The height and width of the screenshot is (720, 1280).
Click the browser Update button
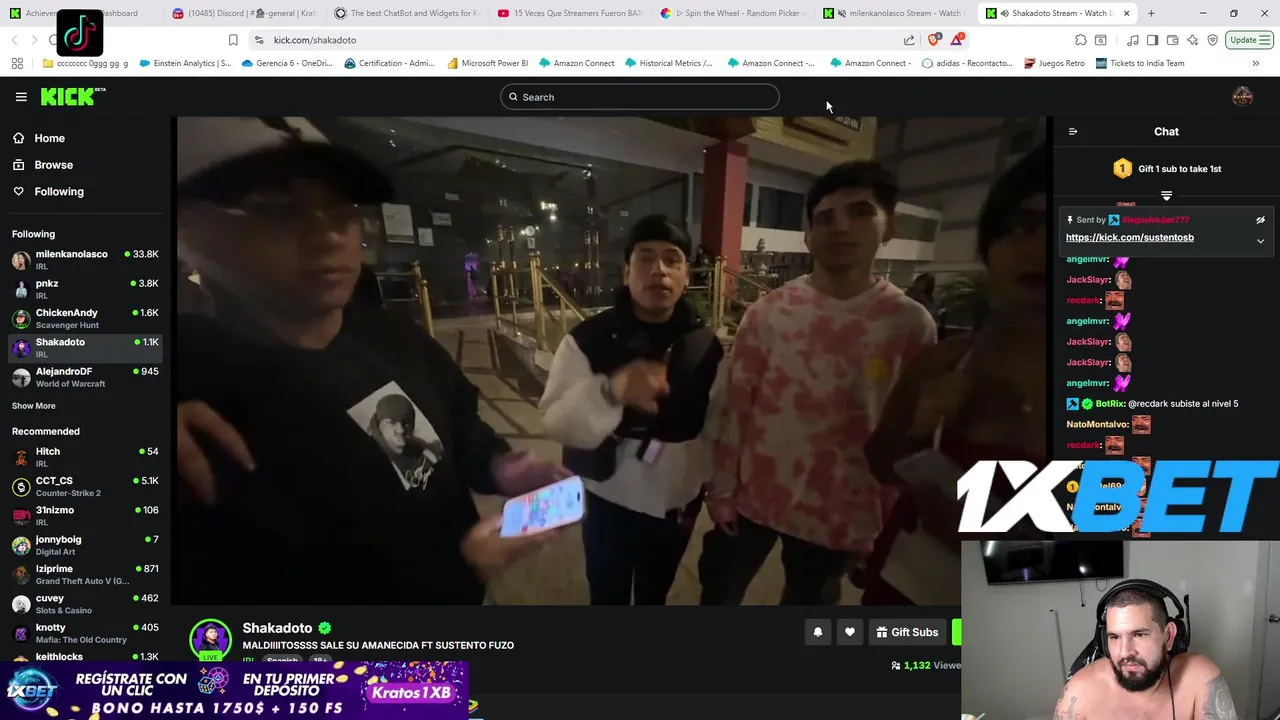1248,40
